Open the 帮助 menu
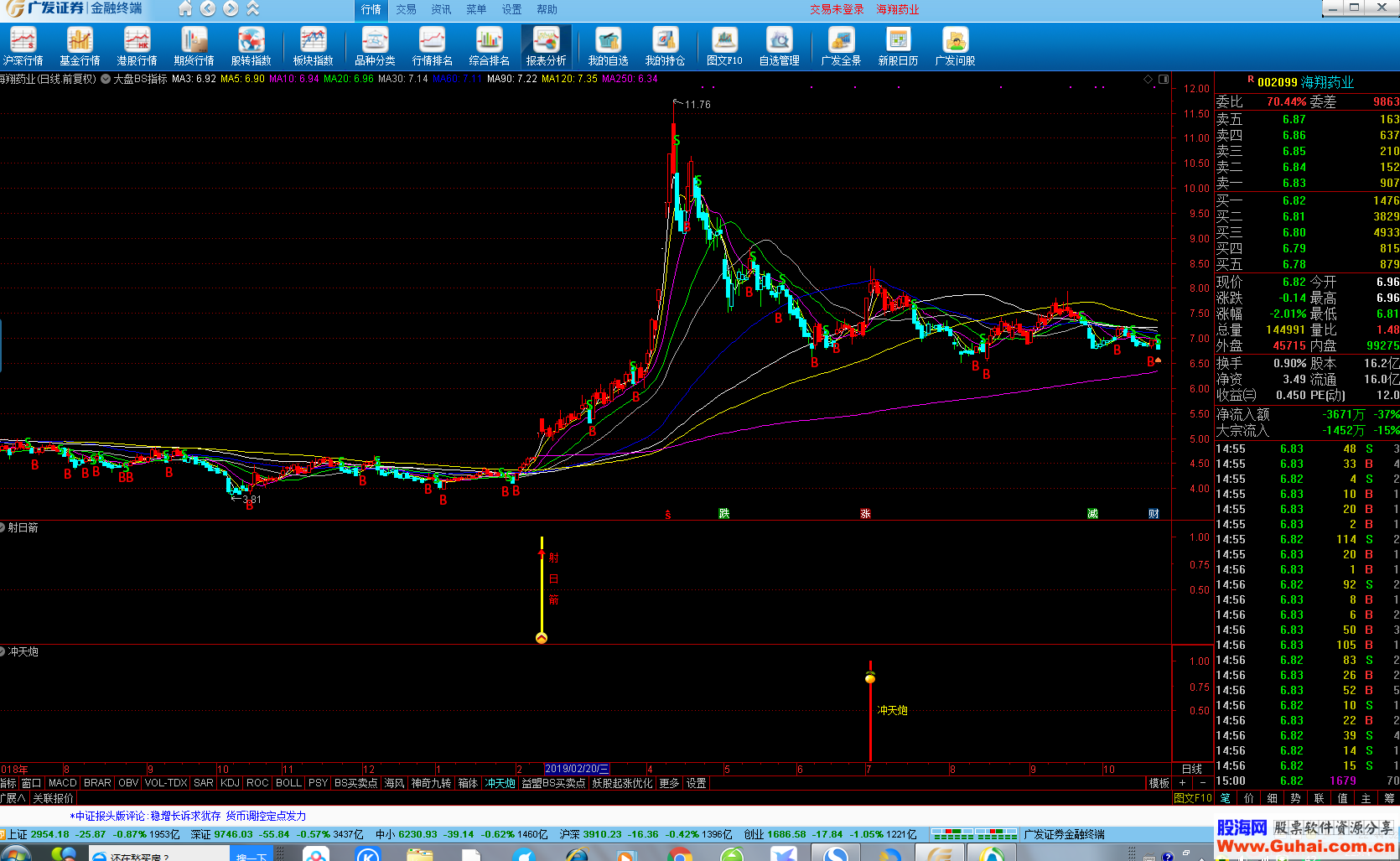 [x=547, y=9]
